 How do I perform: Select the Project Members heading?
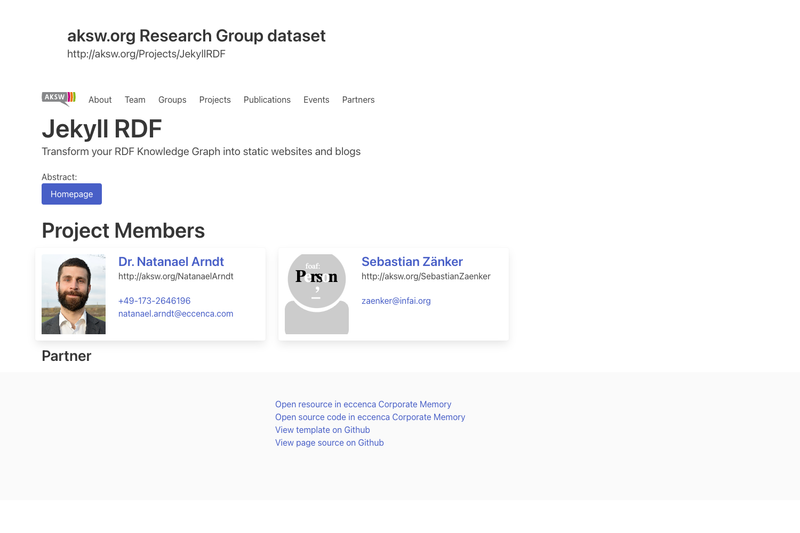point(123,231)
